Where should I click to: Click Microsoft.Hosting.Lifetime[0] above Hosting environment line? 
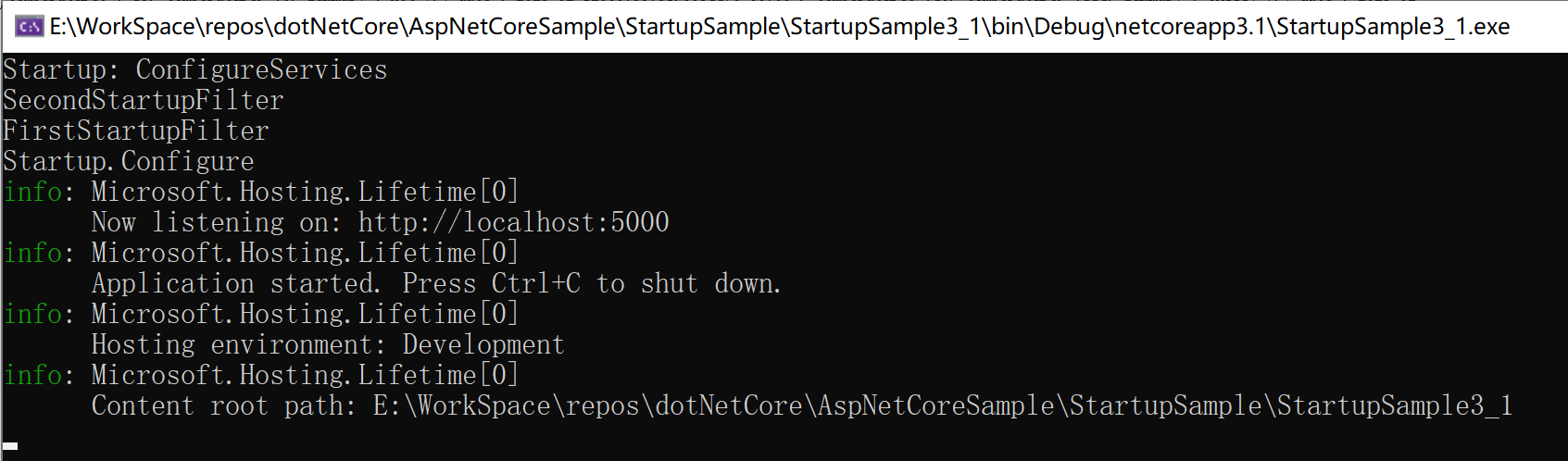pos(304,314)
